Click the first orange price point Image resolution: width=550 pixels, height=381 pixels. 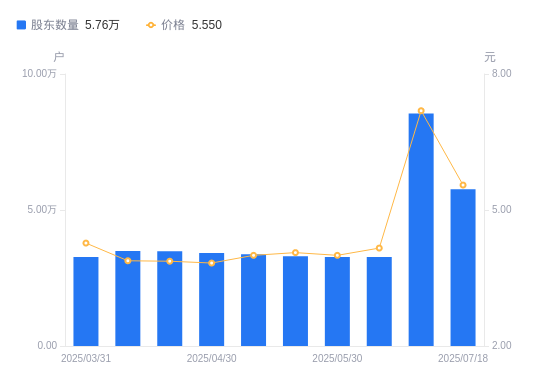coord(86,243)
